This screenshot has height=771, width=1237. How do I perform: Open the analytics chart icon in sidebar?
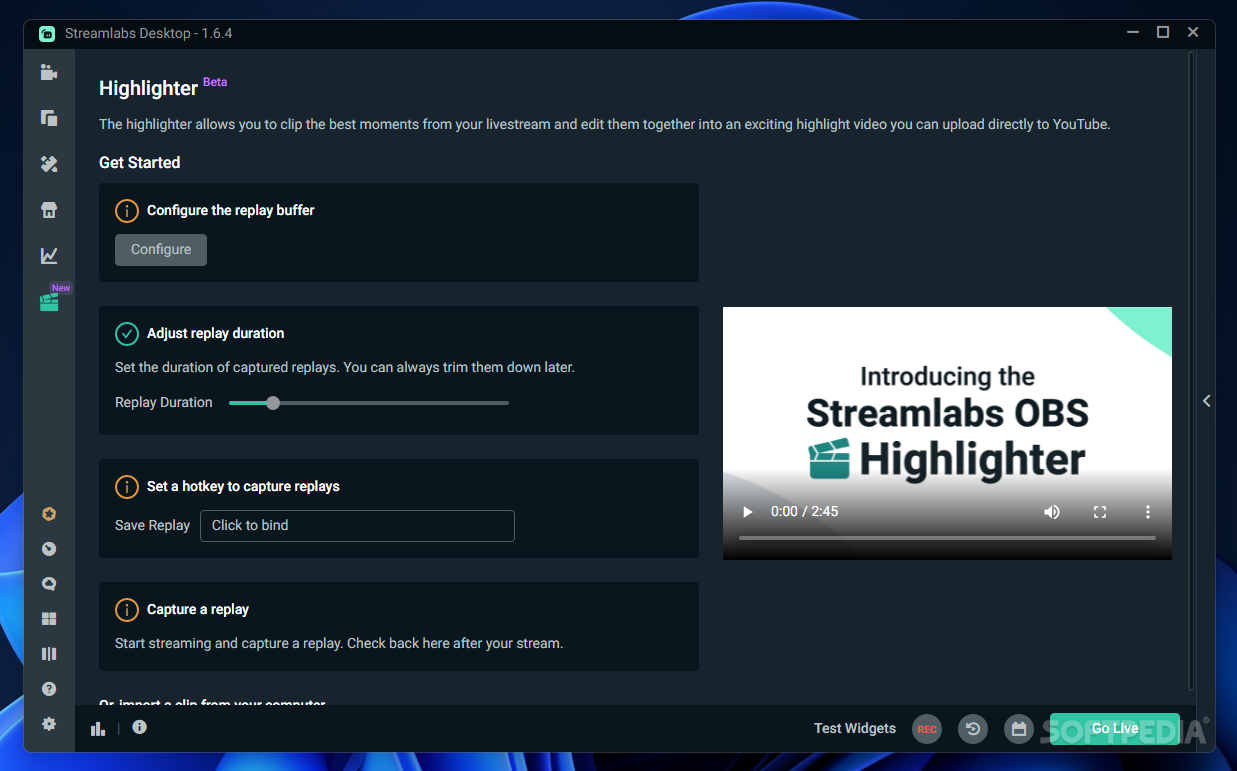click(x=49, y=256)
